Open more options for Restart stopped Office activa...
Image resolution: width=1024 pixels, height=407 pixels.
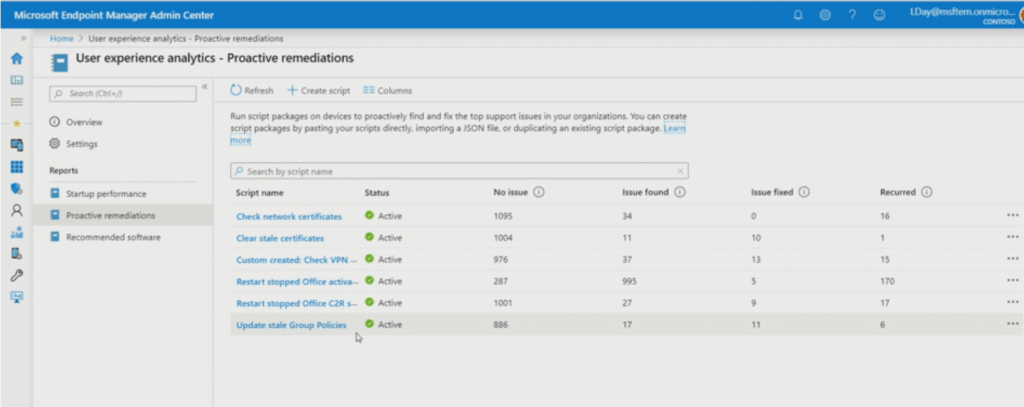click(x=1012, y=280)
